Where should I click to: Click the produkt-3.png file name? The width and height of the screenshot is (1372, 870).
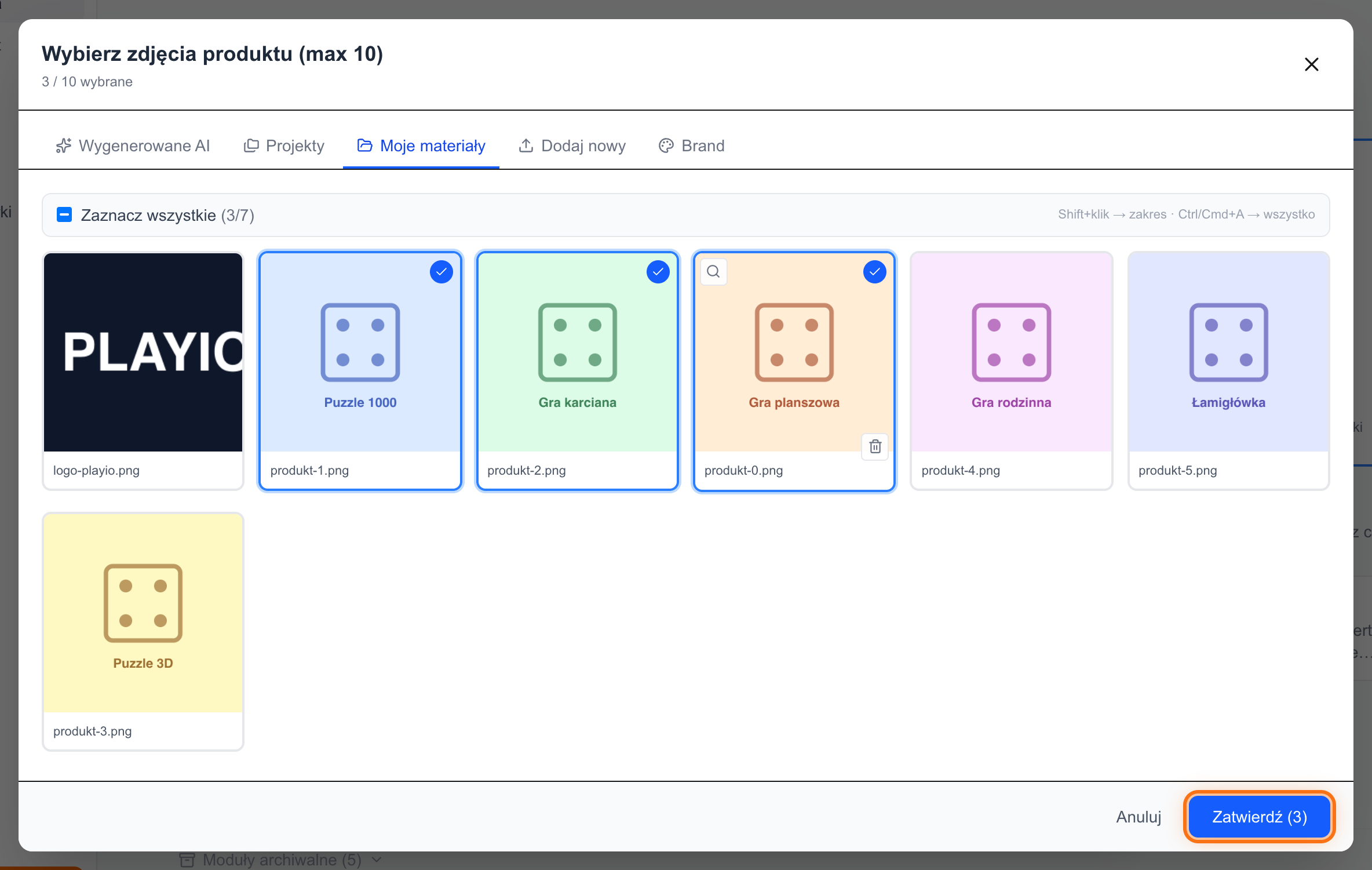click(93, 731)
